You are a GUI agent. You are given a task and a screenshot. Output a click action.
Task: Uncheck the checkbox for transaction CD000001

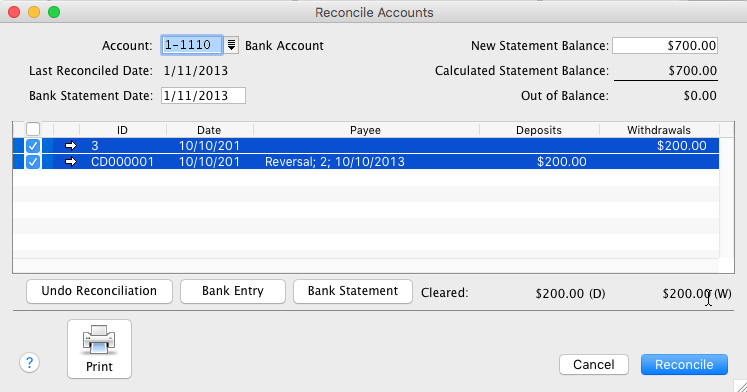[33, 162]
